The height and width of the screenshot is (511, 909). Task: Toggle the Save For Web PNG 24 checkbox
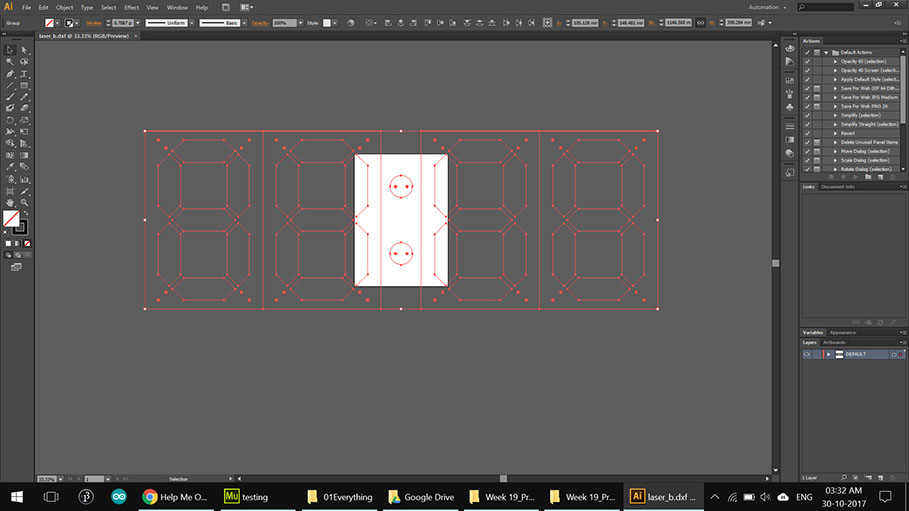[807, 106]
